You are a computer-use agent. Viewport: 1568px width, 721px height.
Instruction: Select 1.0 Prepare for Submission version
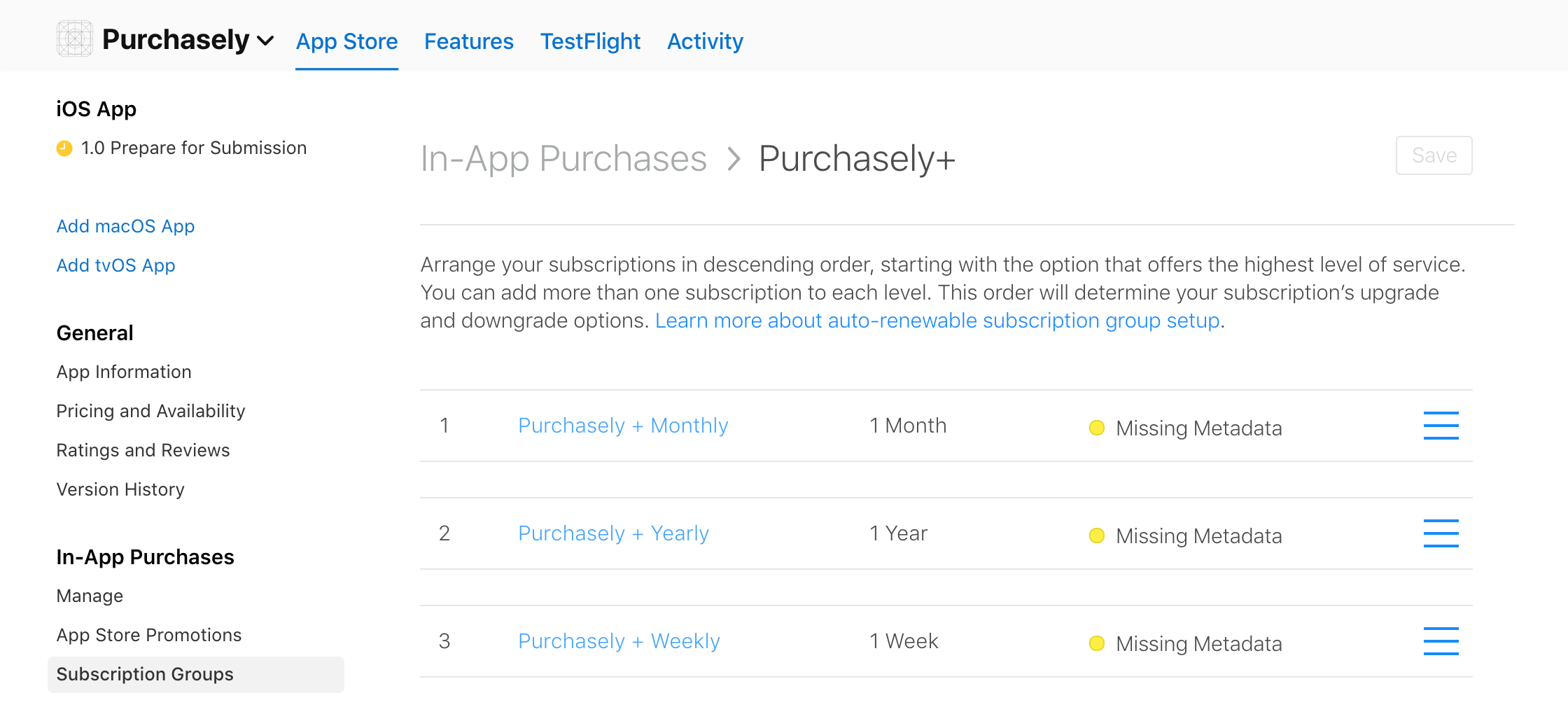194,148
